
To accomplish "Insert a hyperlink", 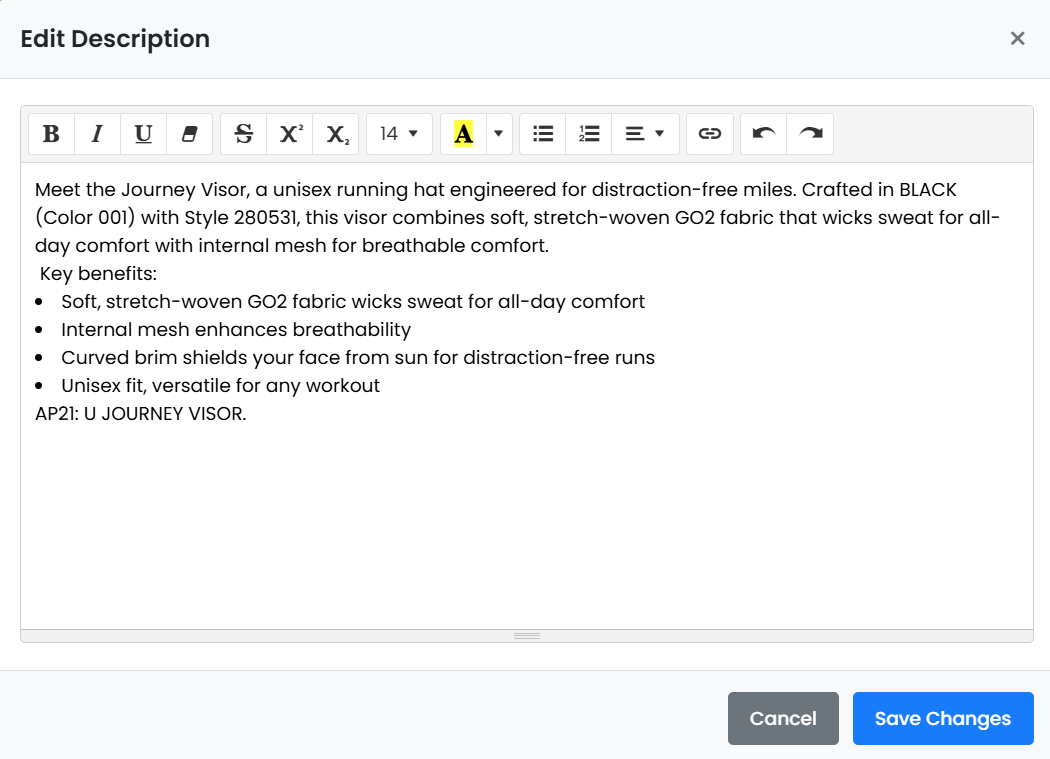I will coord(710,134).
